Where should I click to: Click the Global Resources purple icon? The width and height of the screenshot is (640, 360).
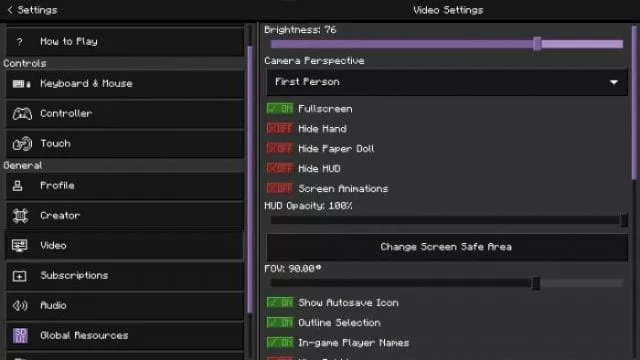20,336
